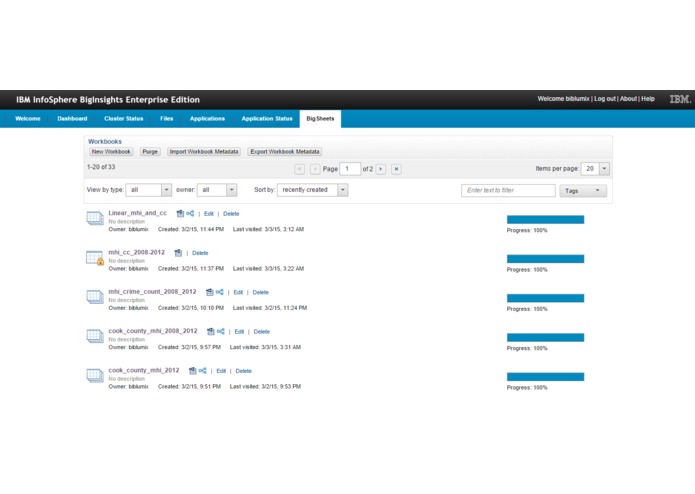
Task: Switch to Files tab
Action: (167, 119)
